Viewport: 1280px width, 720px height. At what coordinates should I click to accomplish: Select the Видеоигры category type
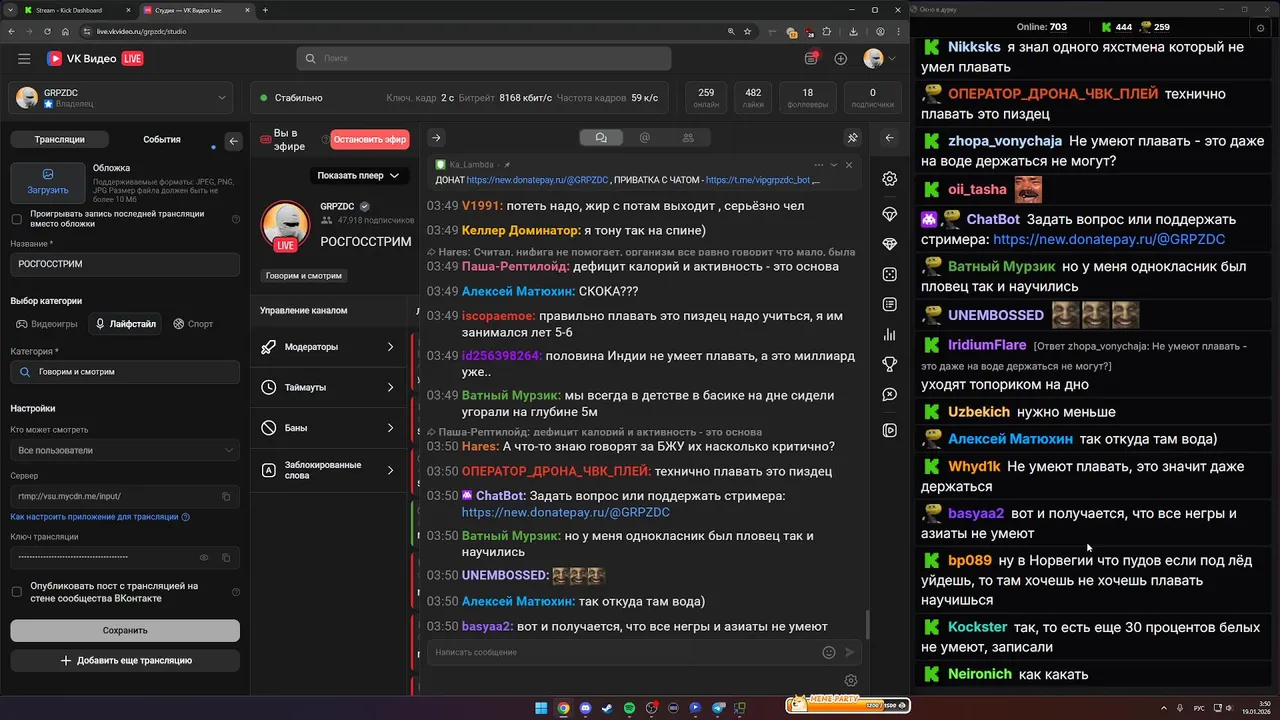coord(47,324)
